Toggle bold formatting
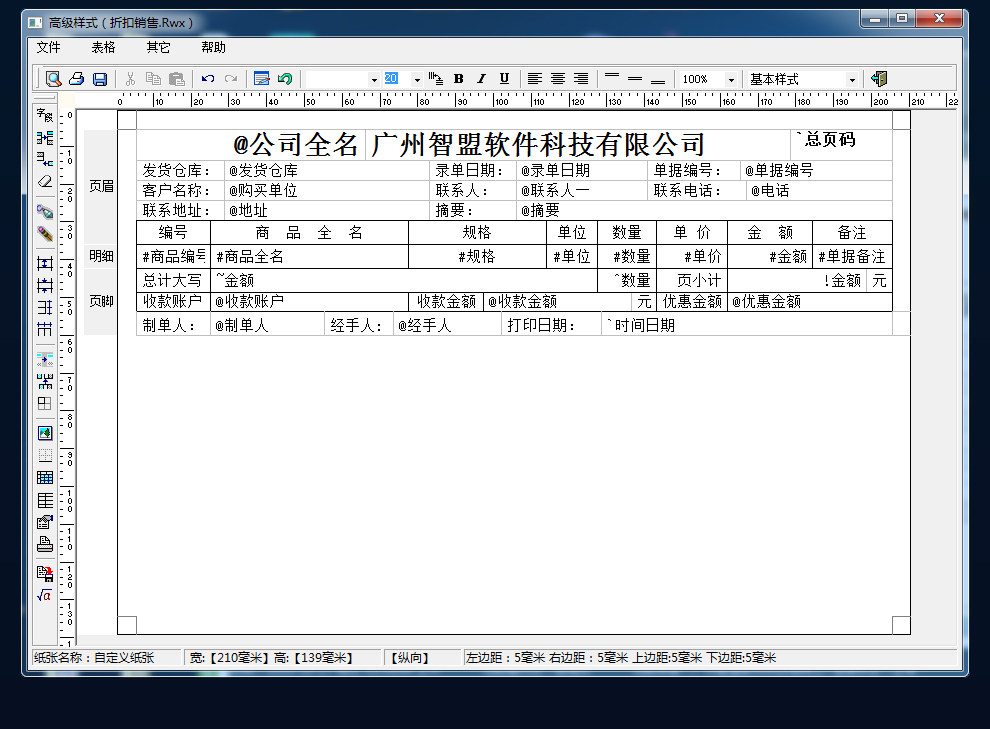 [x=458, y=79]
